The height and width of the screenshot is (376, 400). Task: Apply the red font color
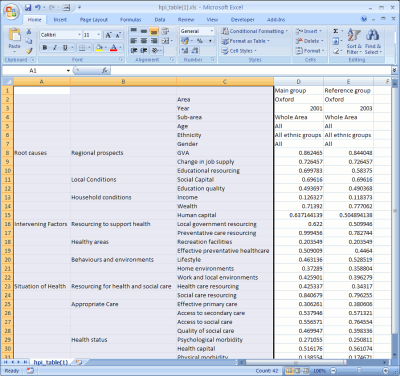113,48
